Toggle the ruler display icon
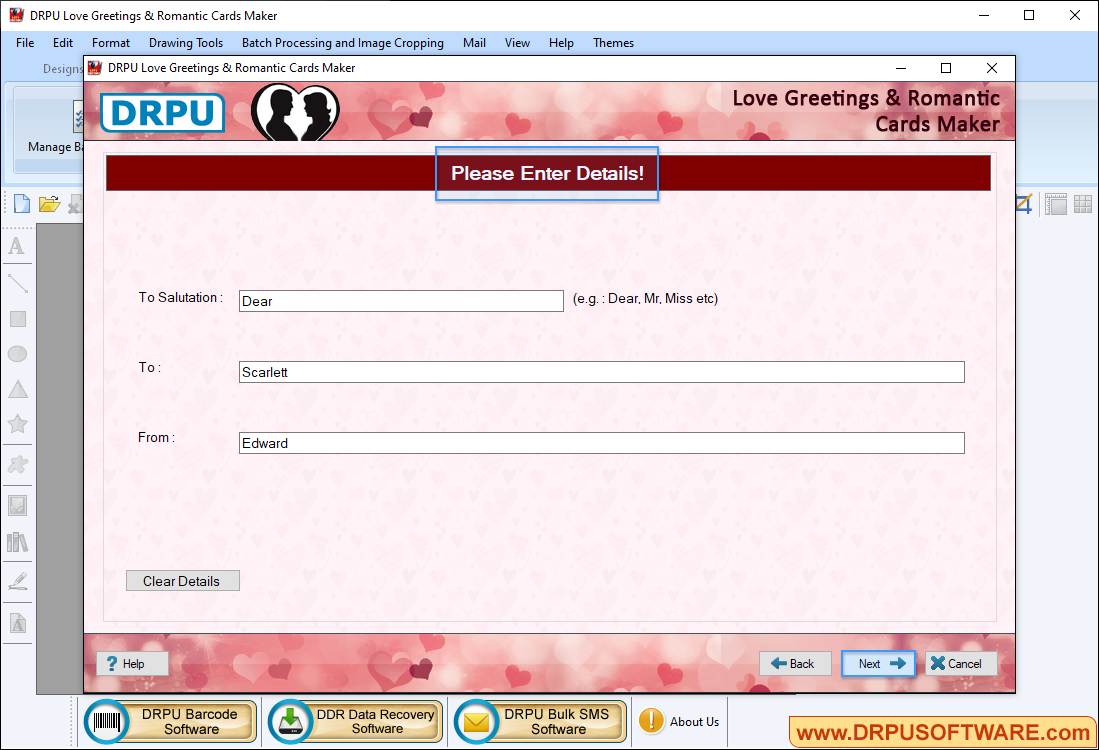The image size is (1099, 750). coord(1055,203)
